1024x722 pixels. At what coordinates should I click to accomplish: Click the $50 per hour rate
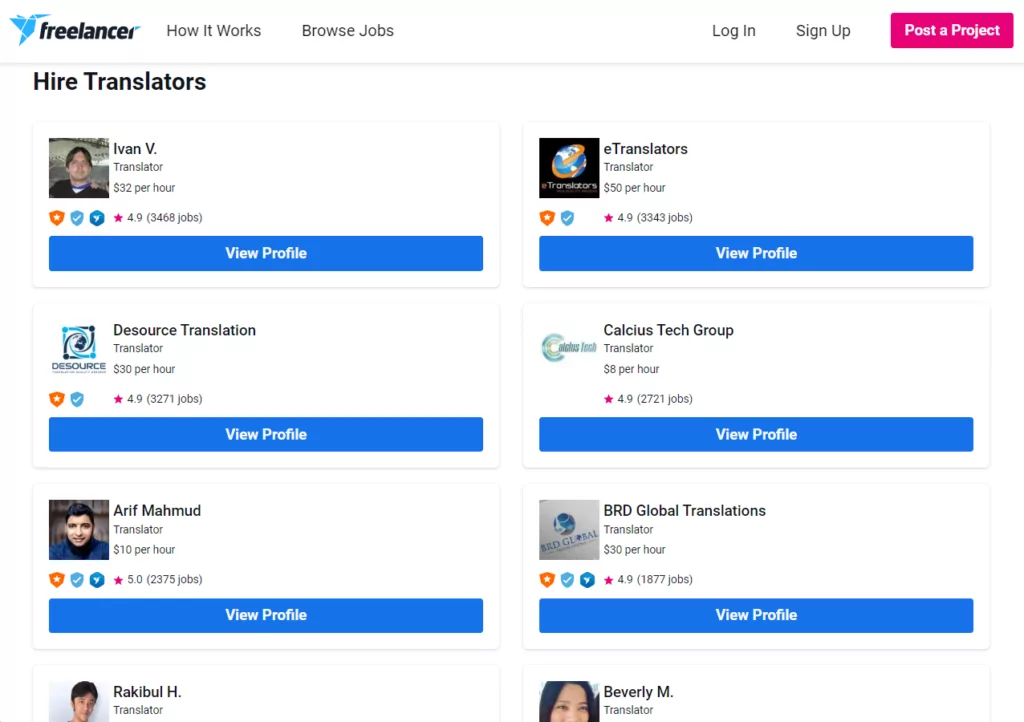pos(634,187)
